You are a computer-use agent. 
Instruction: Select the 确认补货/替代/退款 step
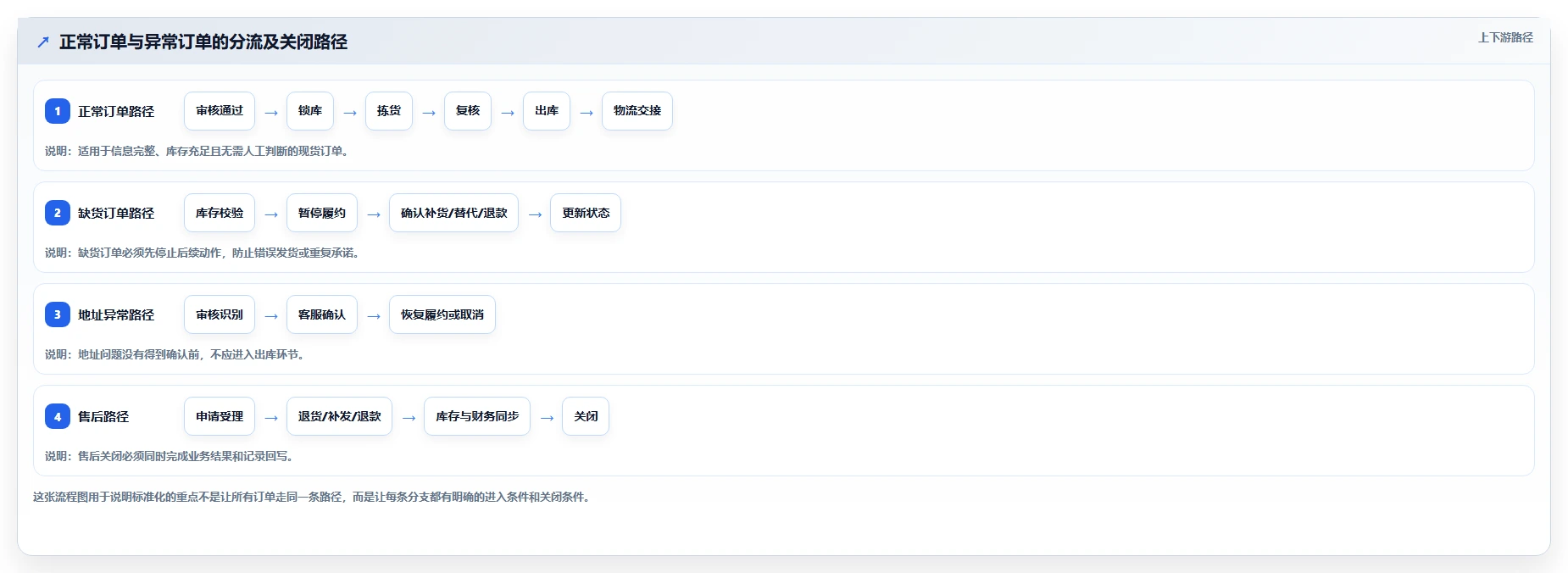[454, 213]
